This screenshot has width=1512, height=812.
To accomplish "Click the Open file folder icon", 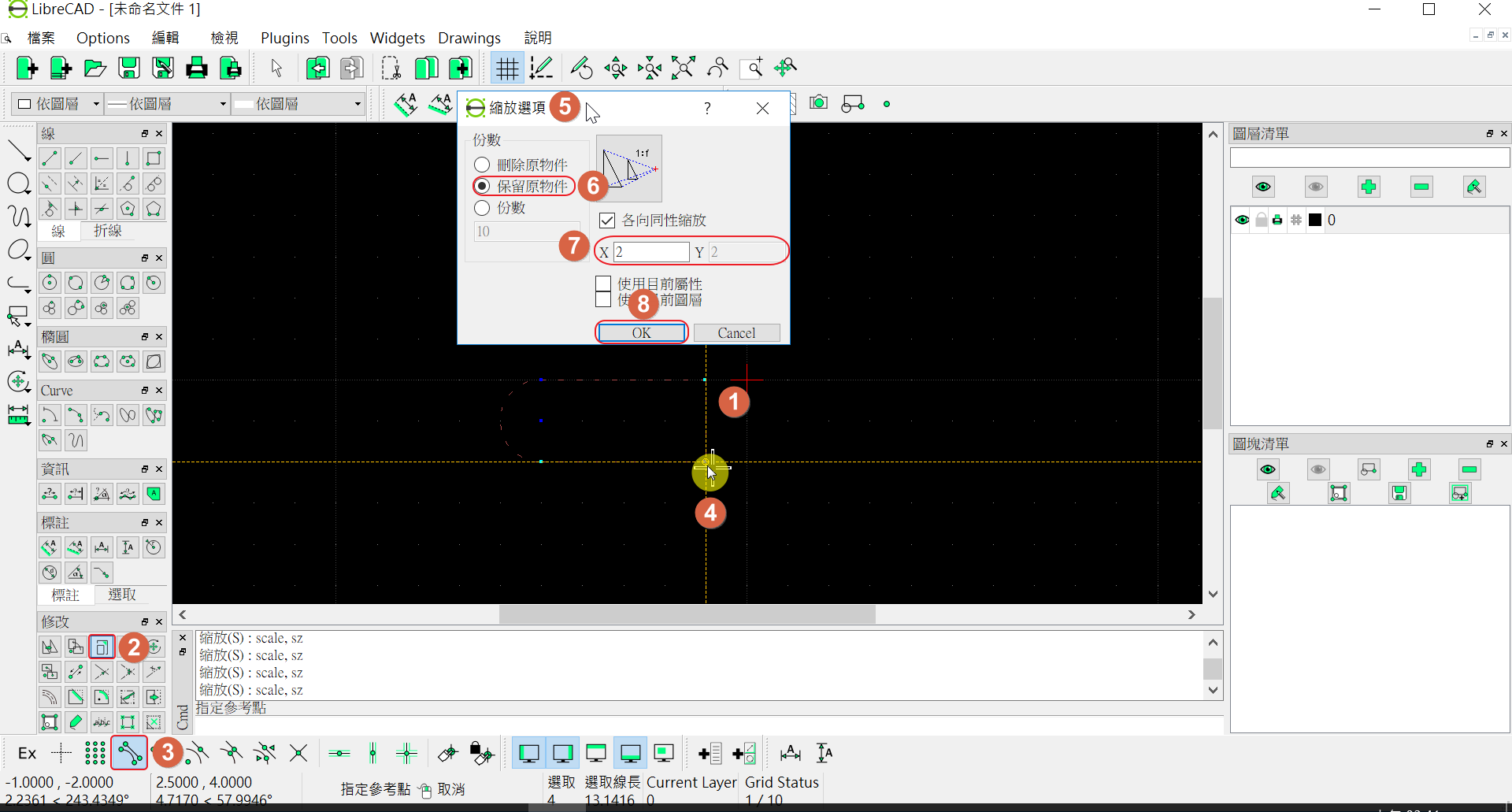I will pos(95,69).
